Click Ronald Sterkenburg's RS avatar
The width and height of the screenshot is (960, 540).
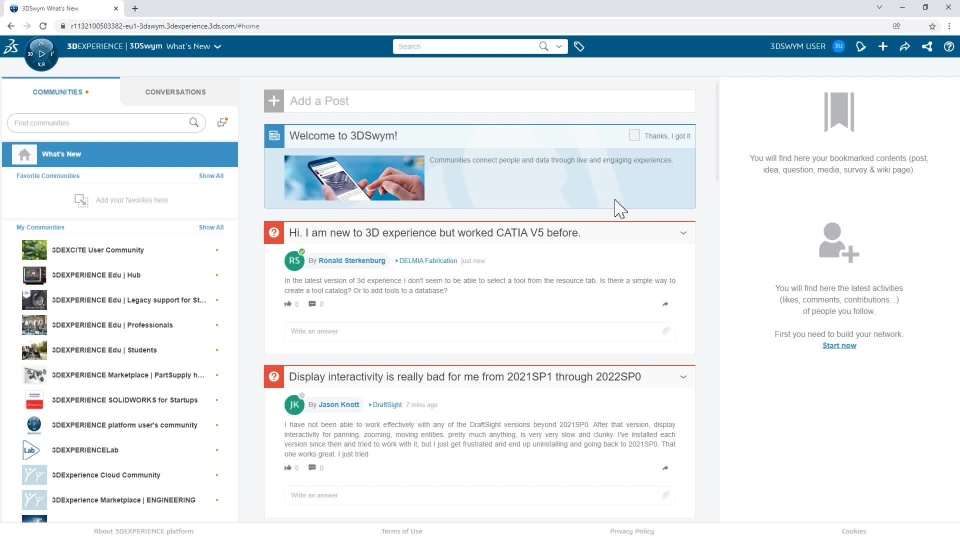(x=294, y=260)
